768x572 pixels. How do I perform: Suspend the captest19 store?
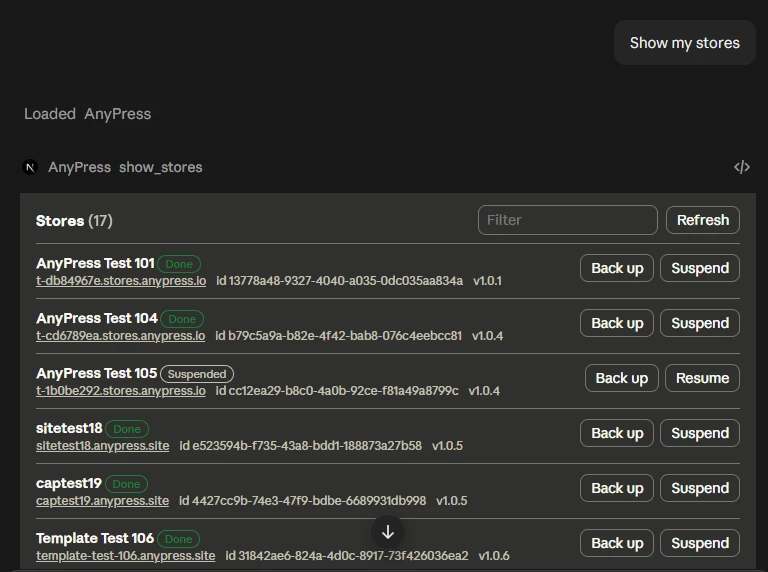point(700,488)
